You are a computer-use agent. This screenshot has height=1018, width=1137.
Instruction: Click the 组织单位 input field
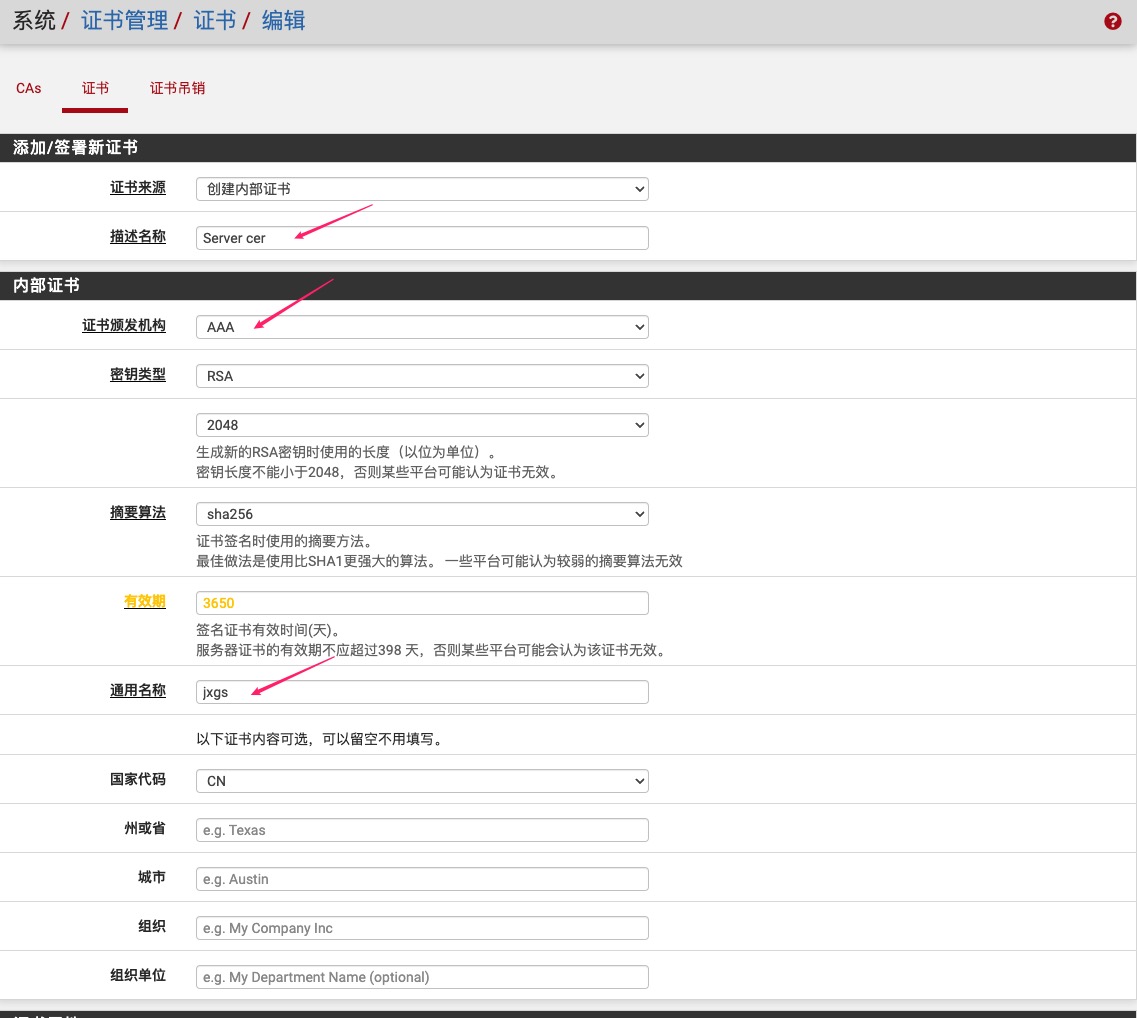coord(422,977)
